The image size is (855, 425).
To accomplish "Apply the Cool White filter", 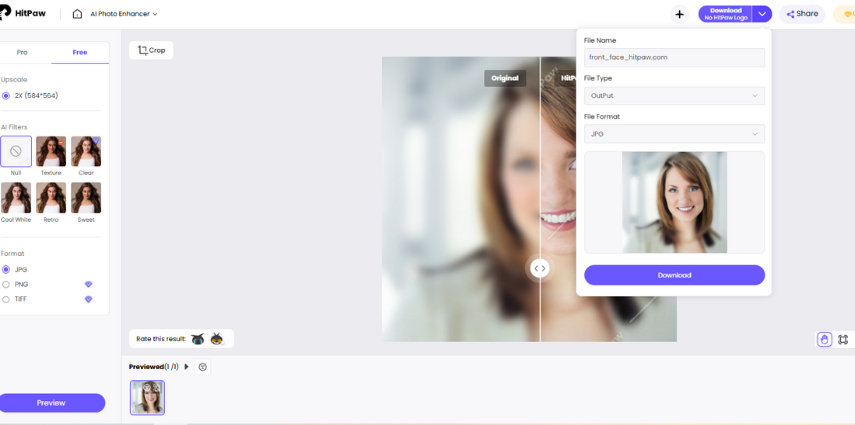I will click(x=16, y=197).
